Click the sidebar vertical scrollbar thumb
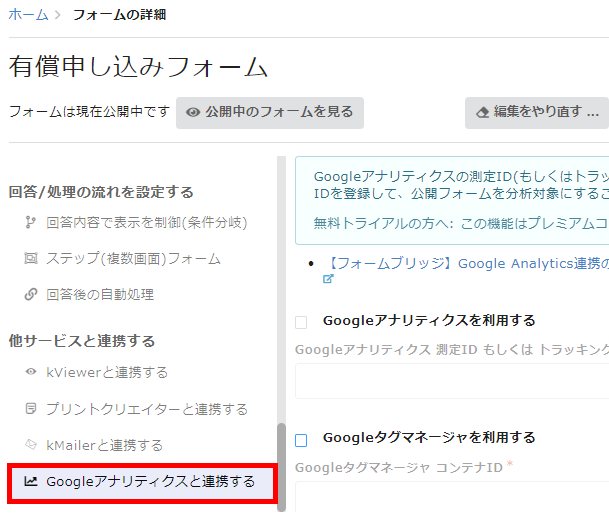This screenshot has width=609, height=524. coord(282,467)
